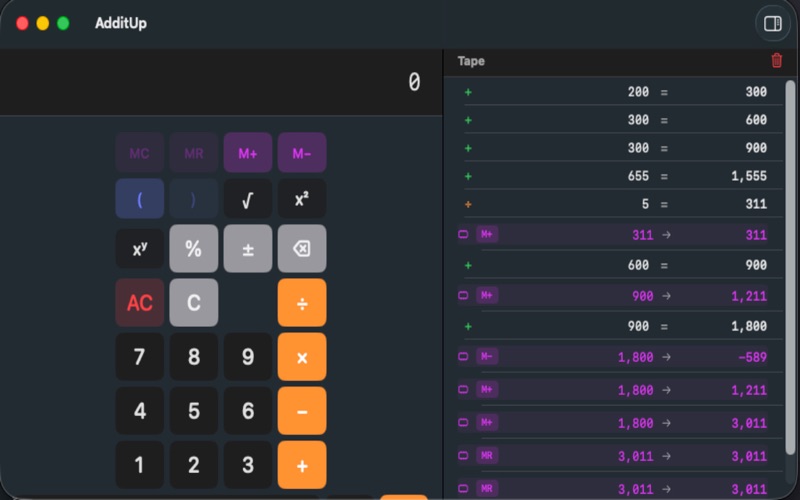Select M+ tape entry 1,800 → 3,011
Image resolution: width=800 pixels, height=500 pixels.
coord(614,423)
